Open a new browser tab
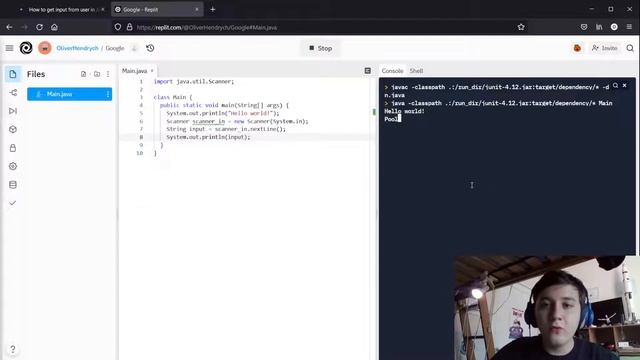Screen dimensions: 640x360 (213, 9)
